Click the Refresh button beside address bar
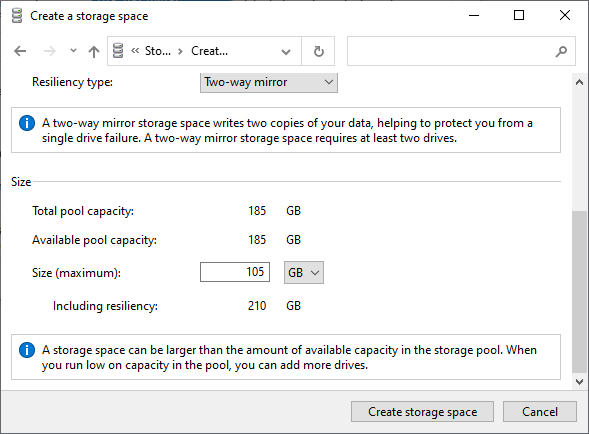Image resolution: width=589 pixels, height=434 pixels. (319, 51)
